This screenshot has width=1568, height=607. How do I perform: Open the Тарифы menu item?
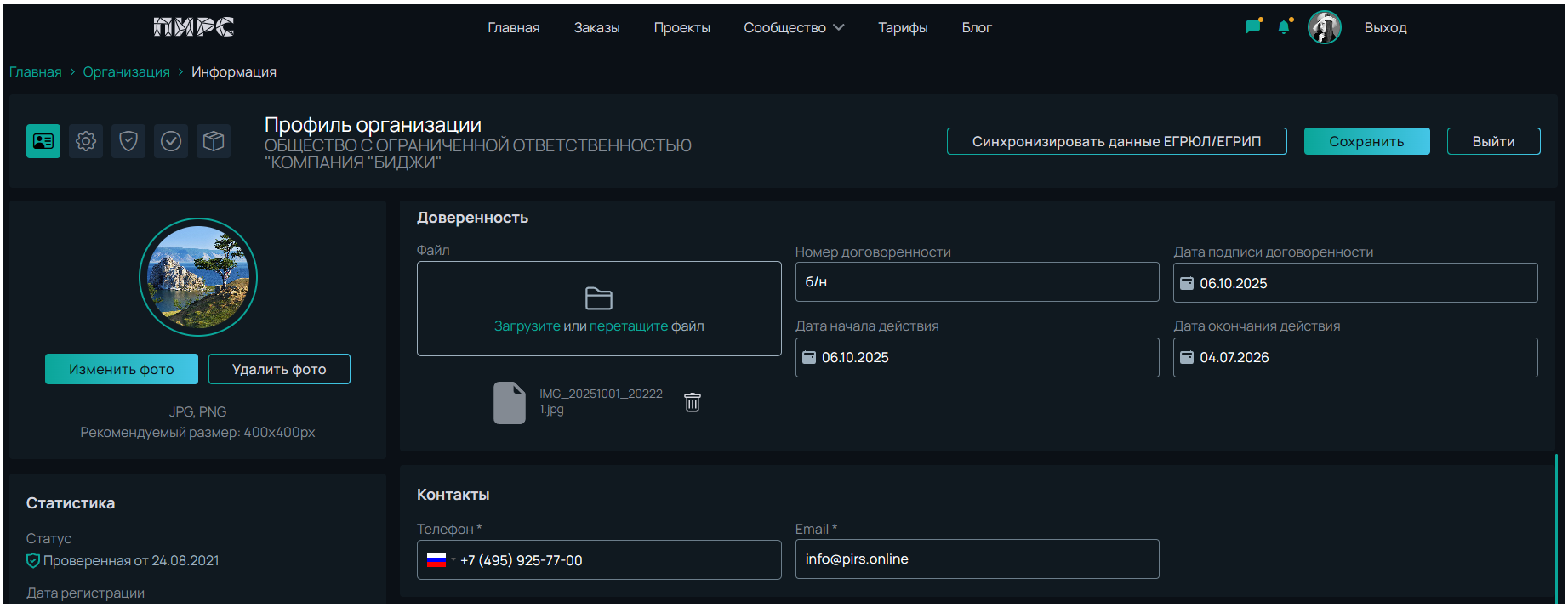[x=903, y=28]
